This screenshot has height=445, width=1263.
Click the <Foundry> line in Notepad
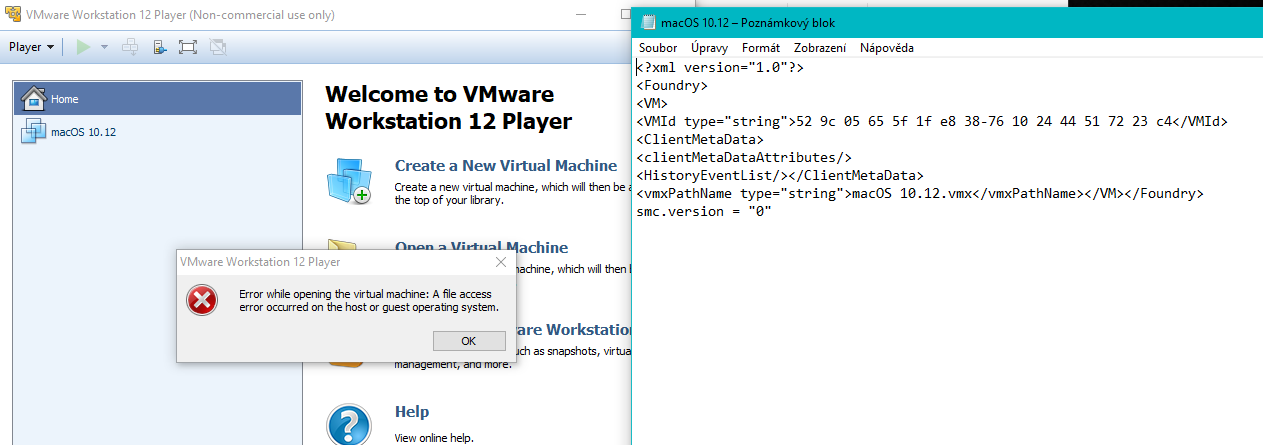point(672,86)
